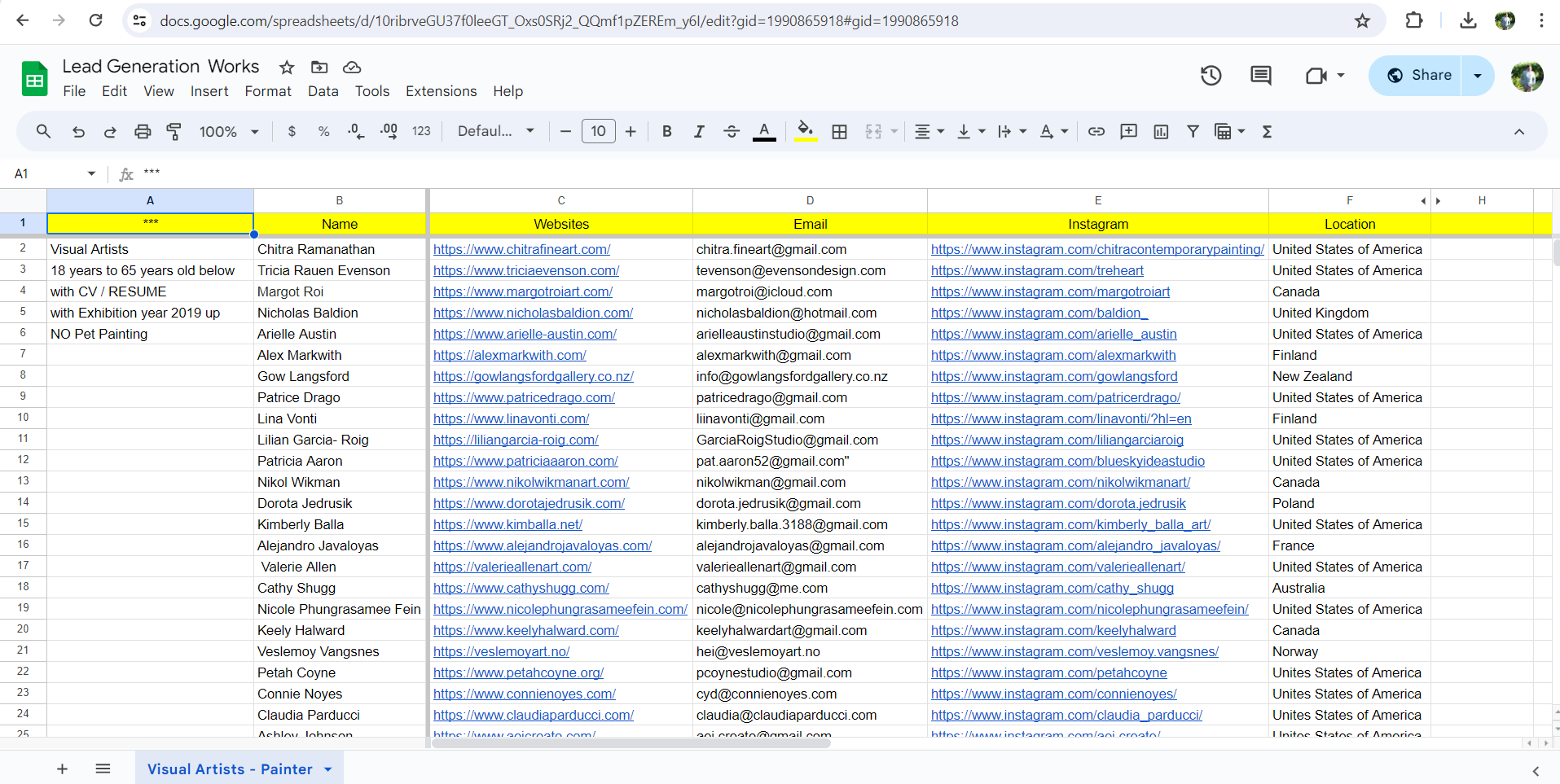Open the Data menu
Screen dimensions: 1560x784
point(323,91)
